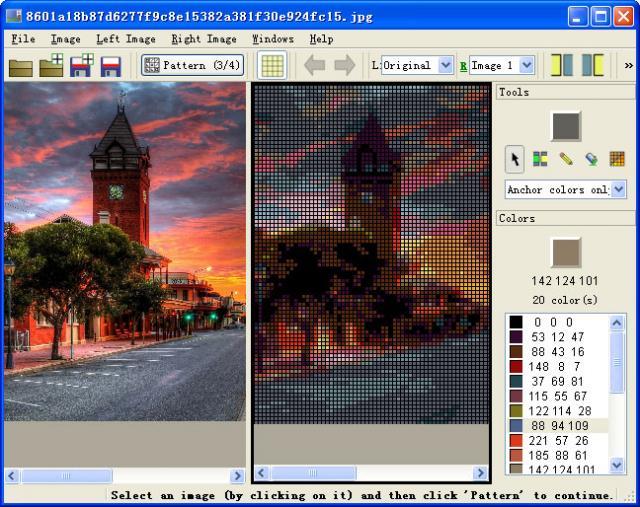Open the Right image 'Image 1' dropdown
The width and height of the screenshot is (640, 507).
(526, 65)
